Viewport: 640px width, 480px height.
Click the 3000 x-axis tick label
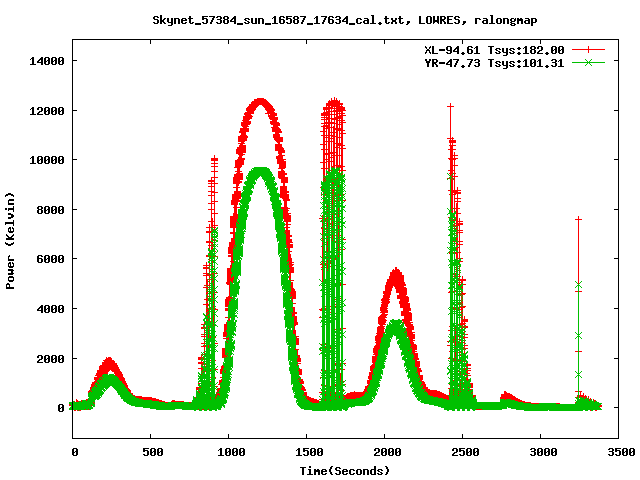pyautogui.click(x=543, y=452)
